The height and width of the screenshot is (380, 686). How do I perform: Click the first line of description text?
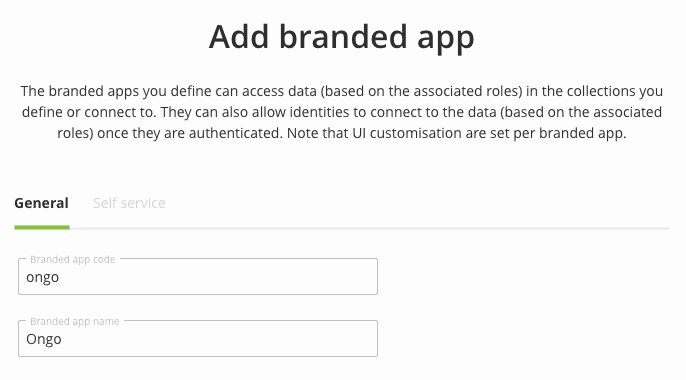pyautogui.click(x=342, y=91)
